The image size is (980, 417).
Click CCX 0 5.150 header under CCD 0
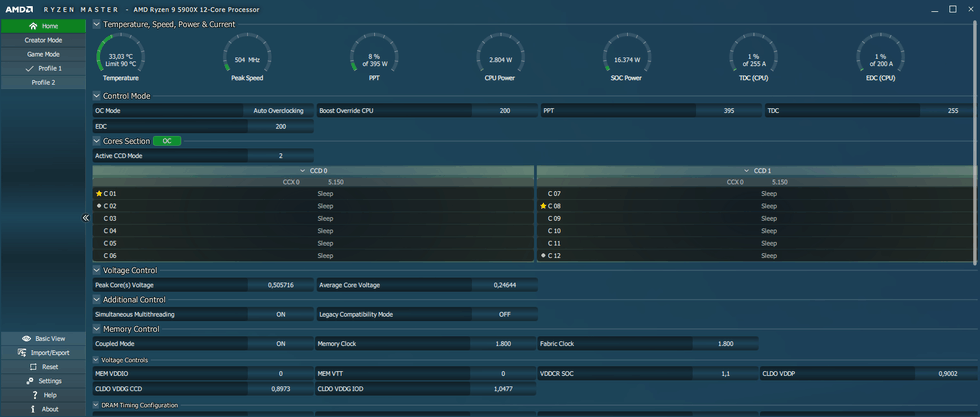313,182
